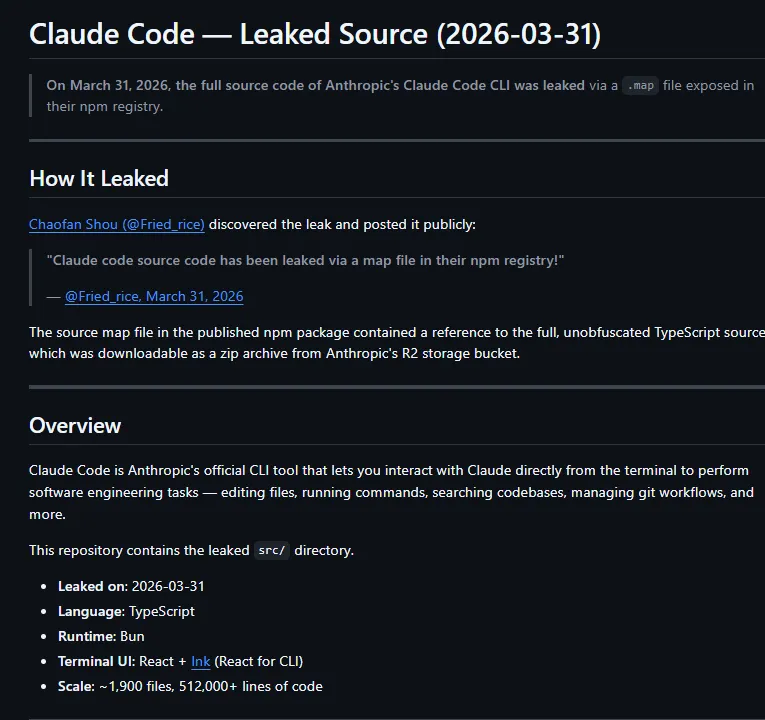The image size is (765, 720).
Task: Click the .map inline code badge
Action: 640,85
